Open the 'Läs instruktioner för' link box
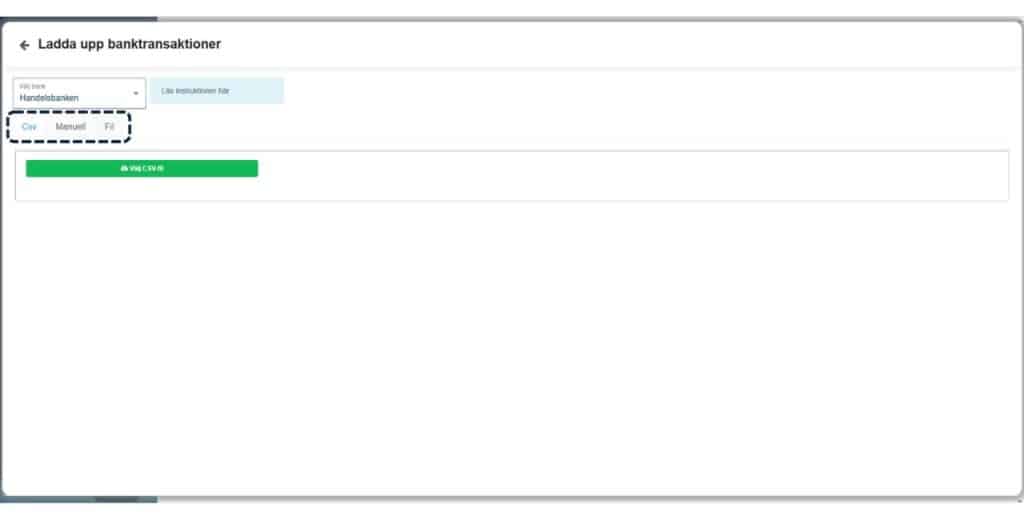This screenshot has width=1024, height=520. click(x=217, y=91)
